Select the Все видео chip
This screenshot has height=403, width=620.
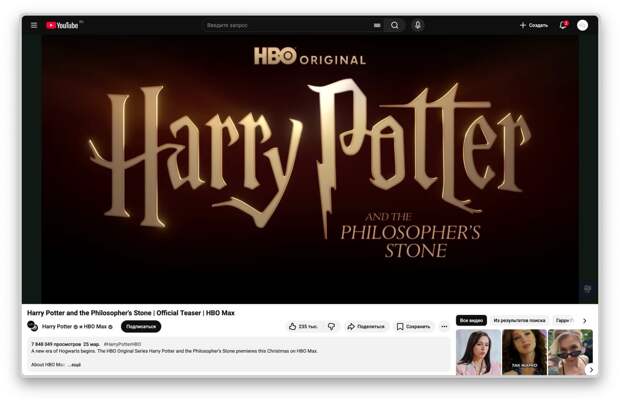click(471, 321)
